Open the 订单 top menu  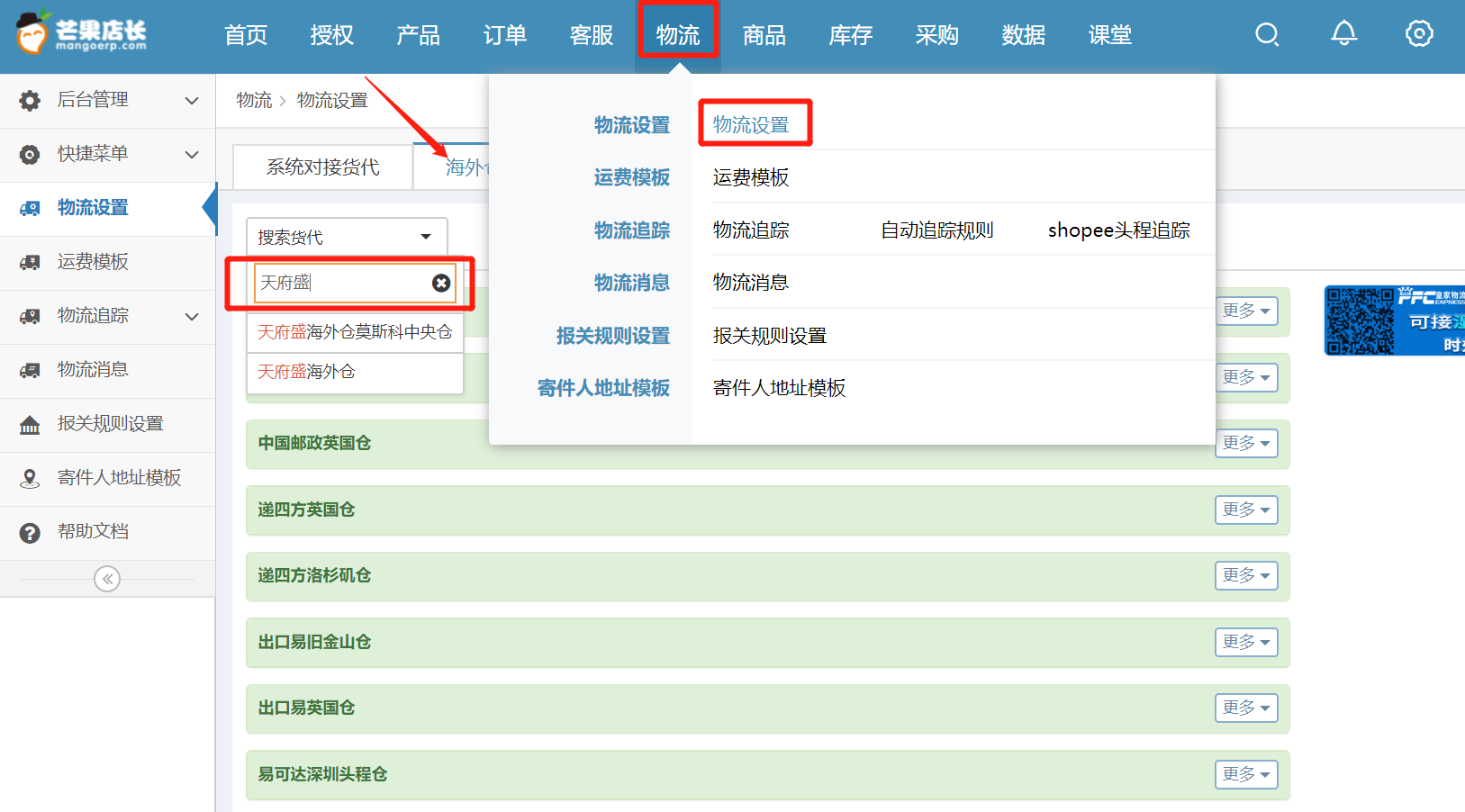[x=504, y=35]
